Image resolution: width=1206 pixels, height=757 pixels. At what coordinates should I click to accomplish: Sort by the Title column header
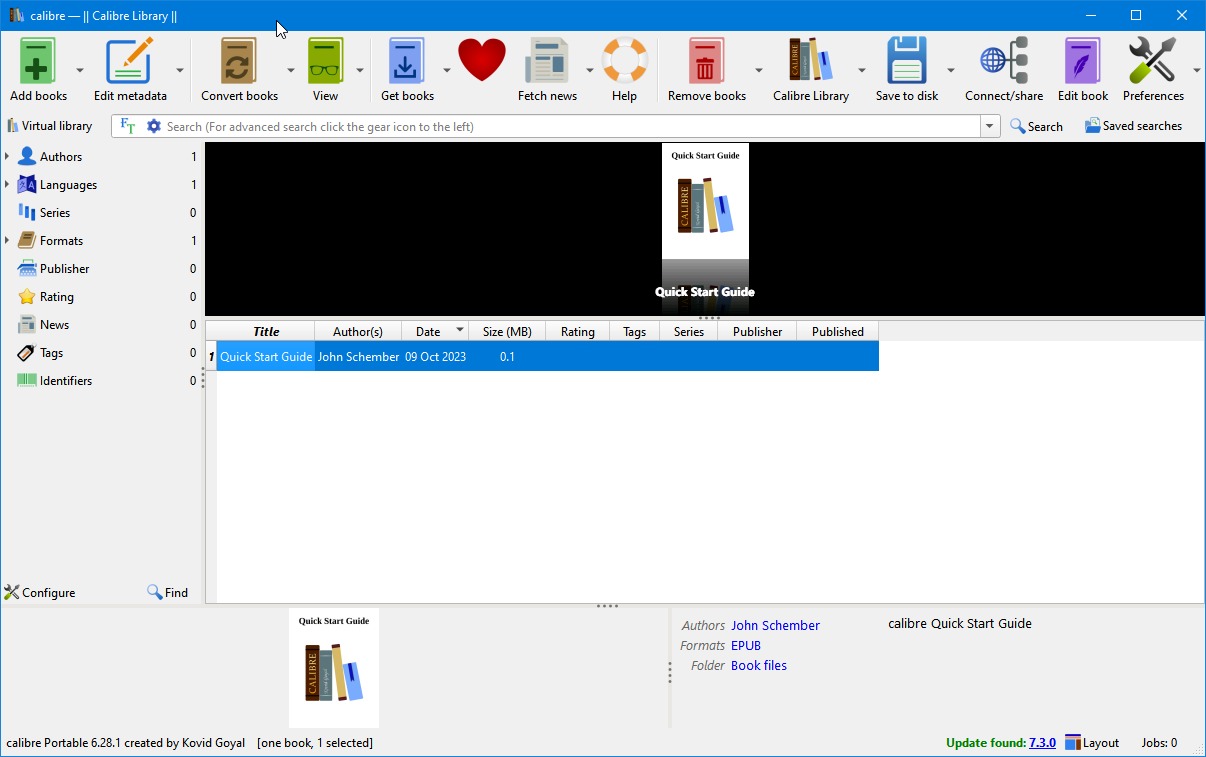tap(266, 331)
